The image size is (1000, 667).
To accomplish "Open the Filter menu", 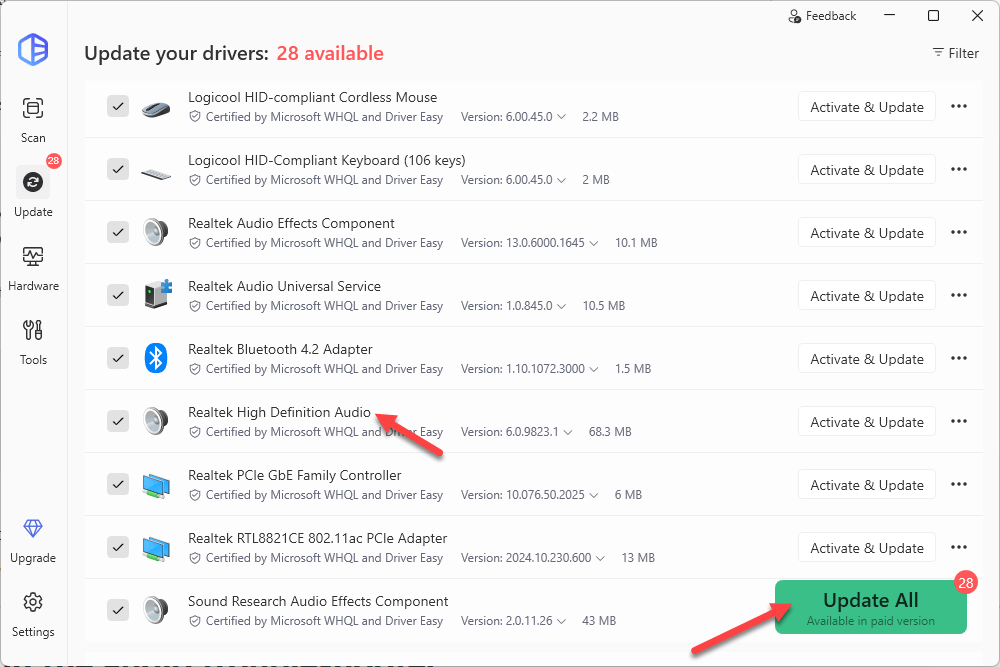I will [x=955, y=53].
